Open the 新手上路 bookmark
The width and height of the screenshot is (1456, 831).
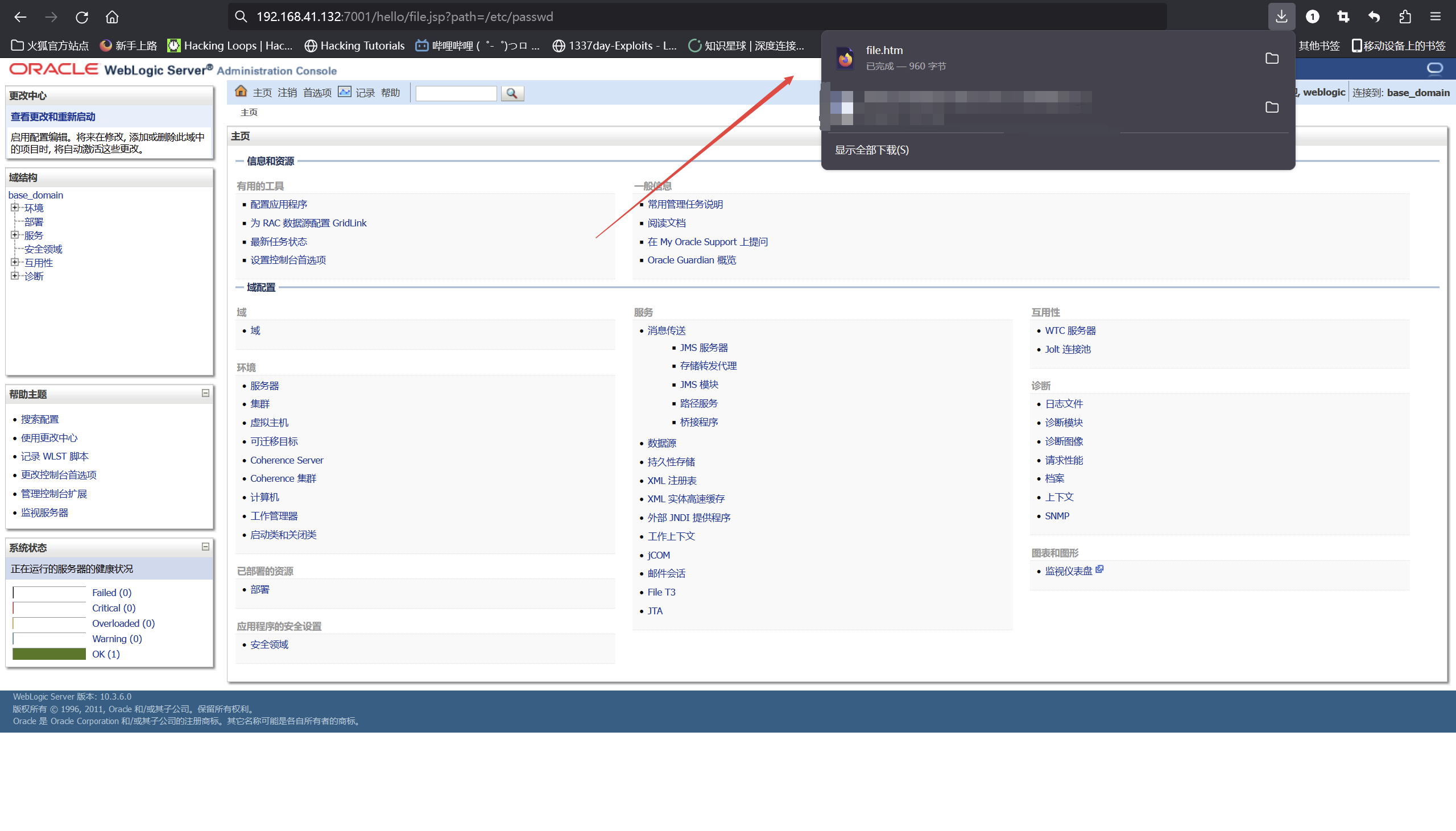pyautogui.click(x=129, y=46)
